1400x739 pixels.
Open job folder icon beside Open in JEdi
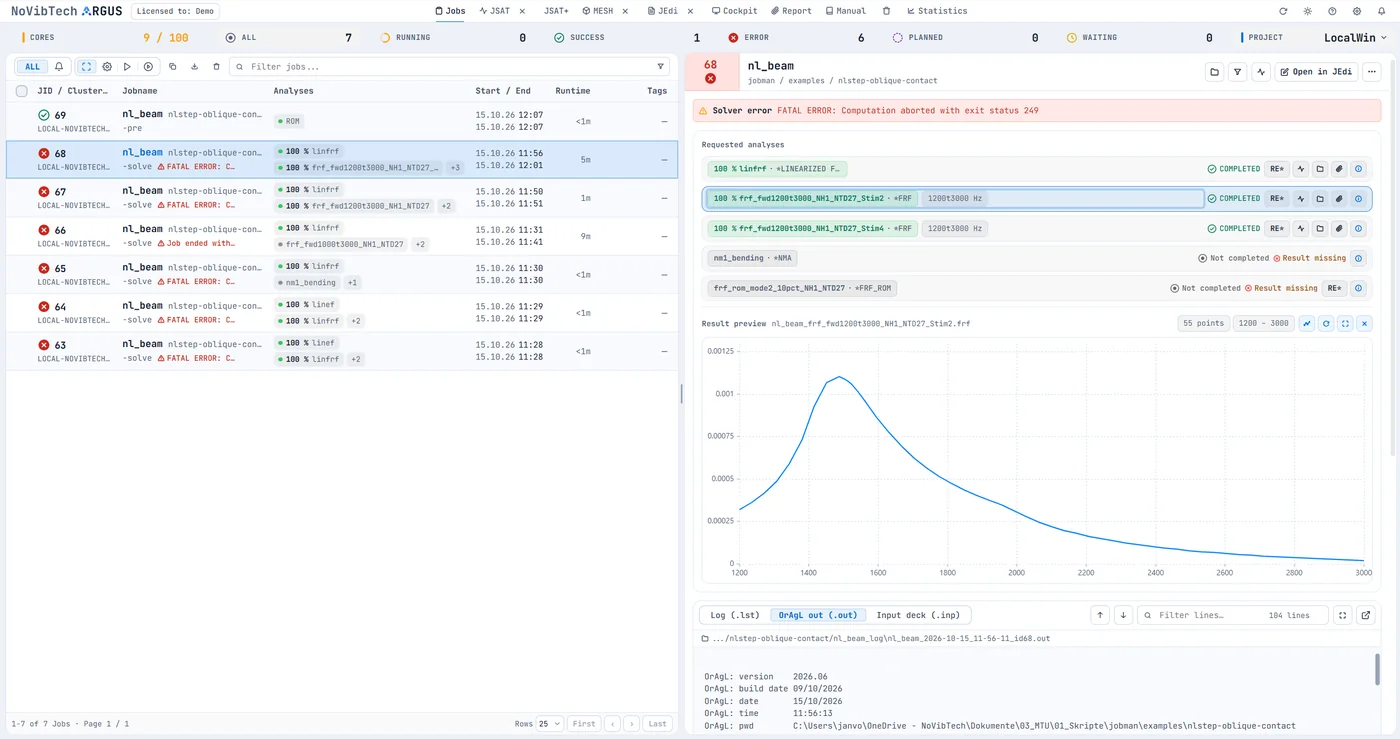pos(1214,72)
